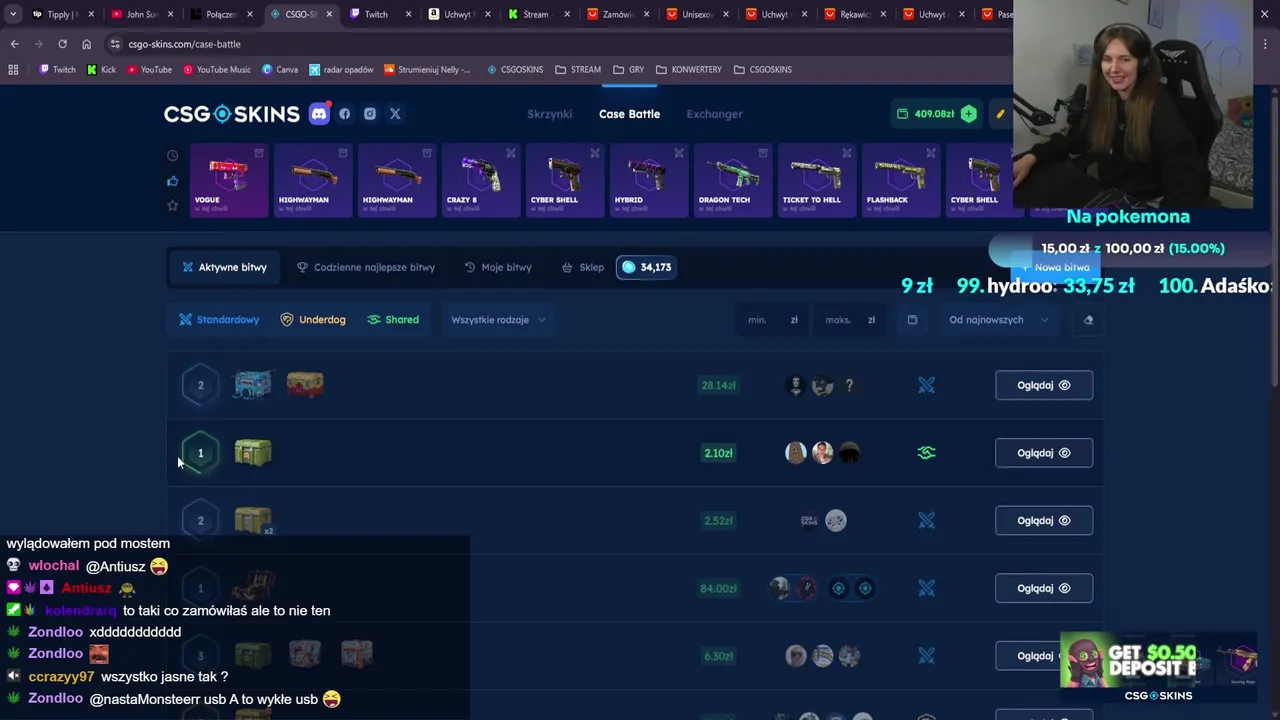1280x720 pixels.
Task: Open the CRAZY 8 drop thumbnail
Action: coord(481,181)
